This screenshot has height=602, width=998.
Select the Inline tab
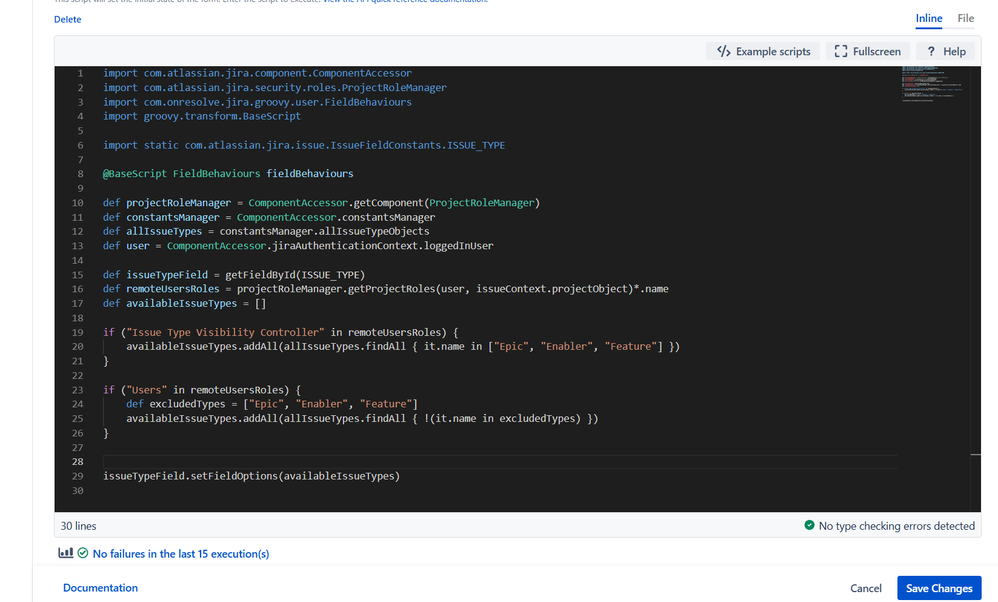coord(929,18)
